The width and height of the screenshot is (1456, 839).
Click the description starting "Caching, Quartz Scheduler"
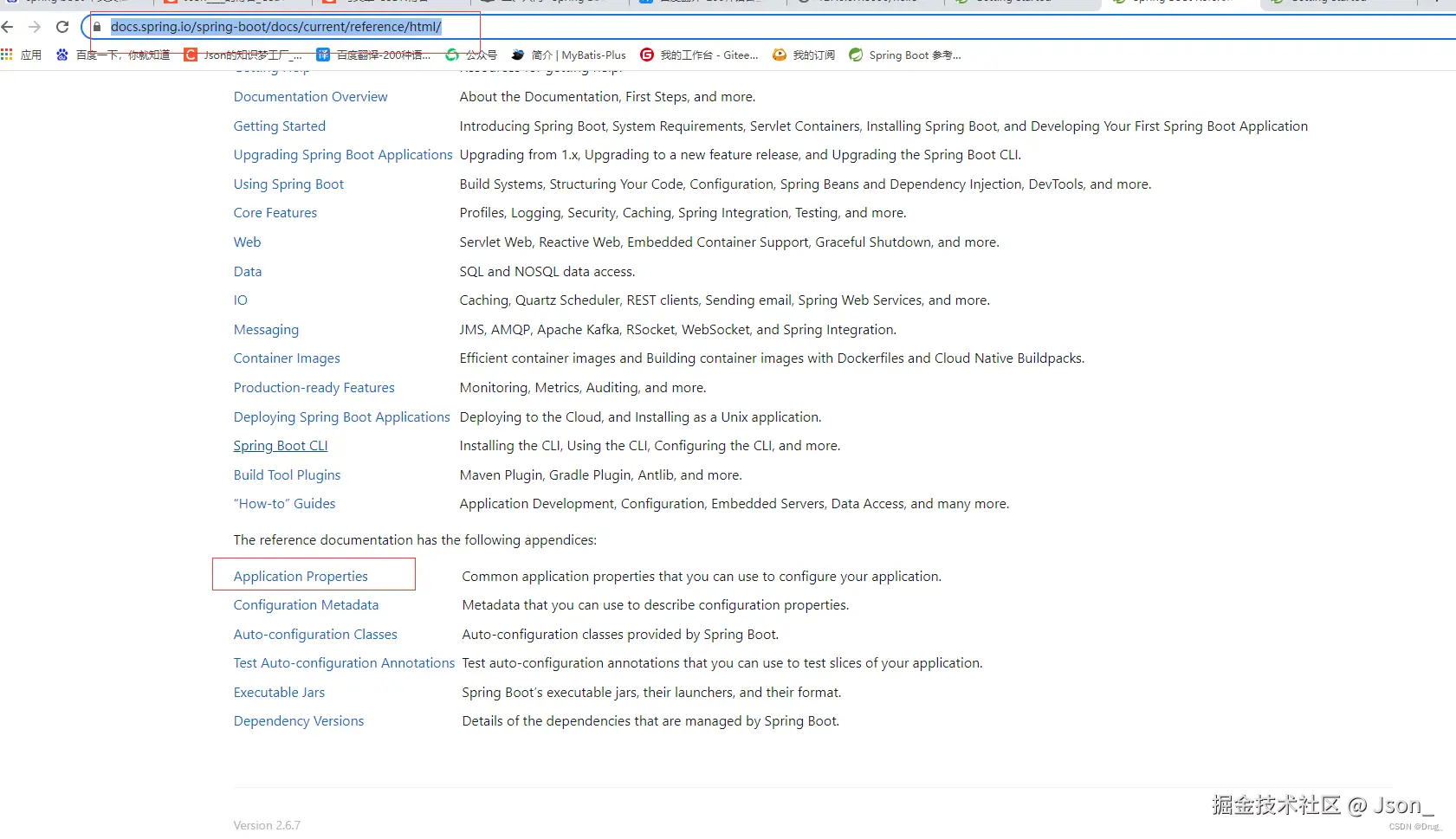click(725, 300)
